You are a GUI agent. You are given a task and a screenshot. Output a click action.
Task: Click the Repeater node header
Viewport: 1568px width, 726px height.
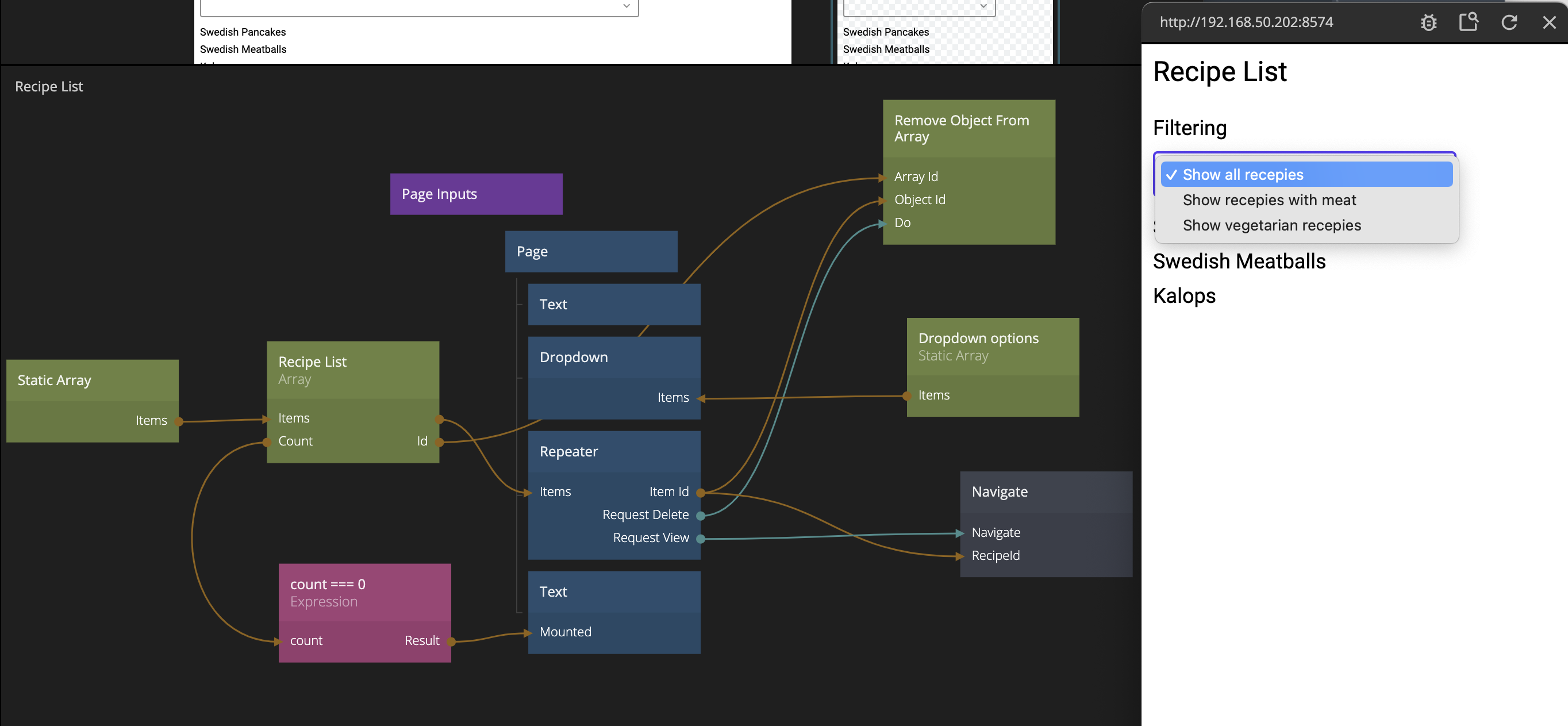click(613, 452)
